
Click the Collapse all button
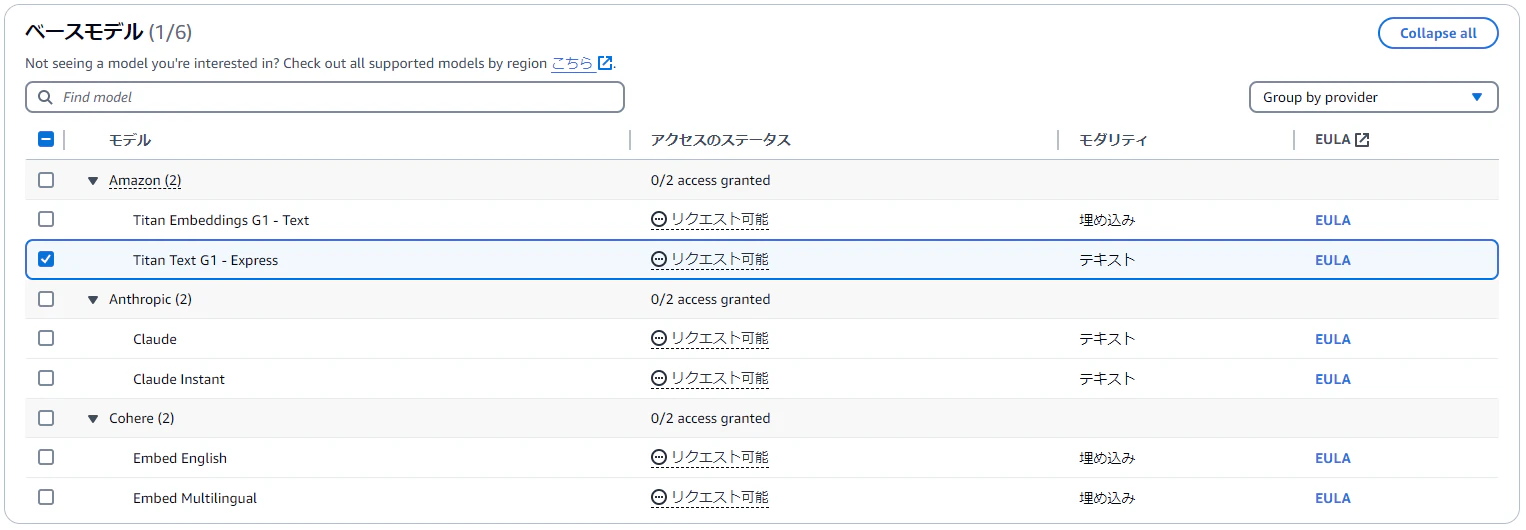tap(1438, 33)
